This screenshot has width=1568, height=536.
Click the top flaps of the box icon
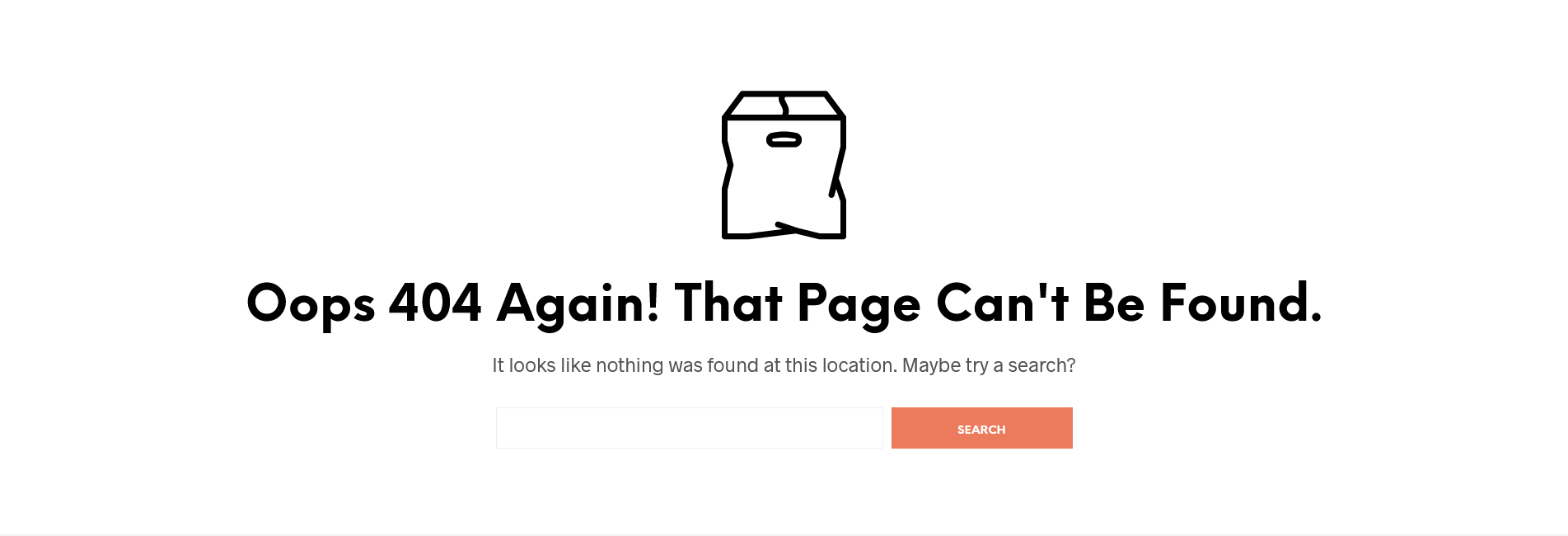click(x=784, y=105)
